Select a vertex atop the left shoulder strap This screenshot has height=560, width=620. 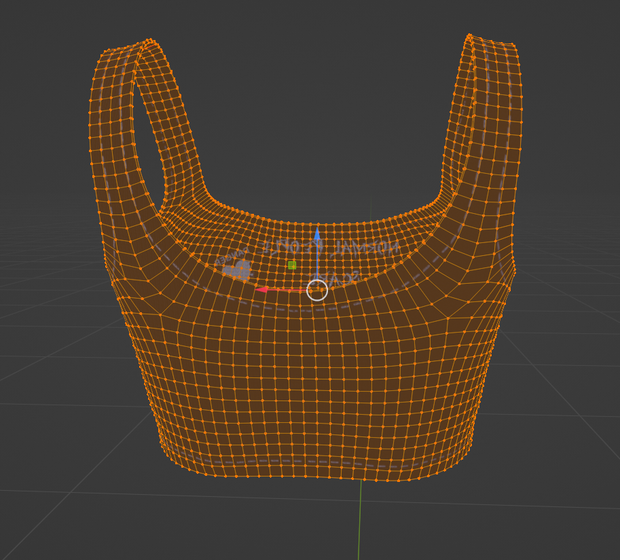point(149,40)
